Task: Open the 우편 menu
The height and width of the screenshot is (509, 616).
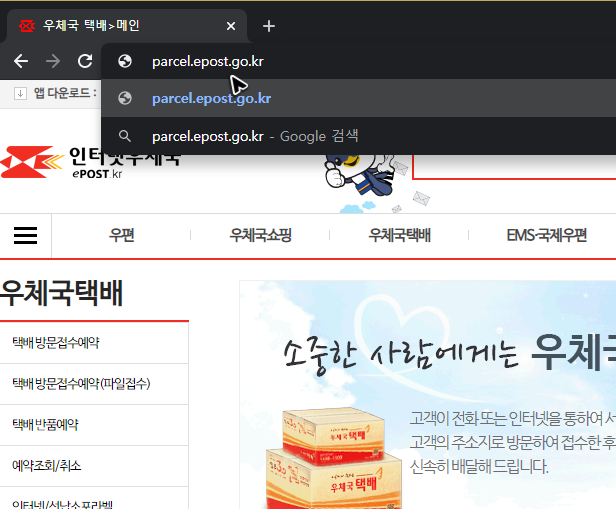Action: [x=121, y=235]
